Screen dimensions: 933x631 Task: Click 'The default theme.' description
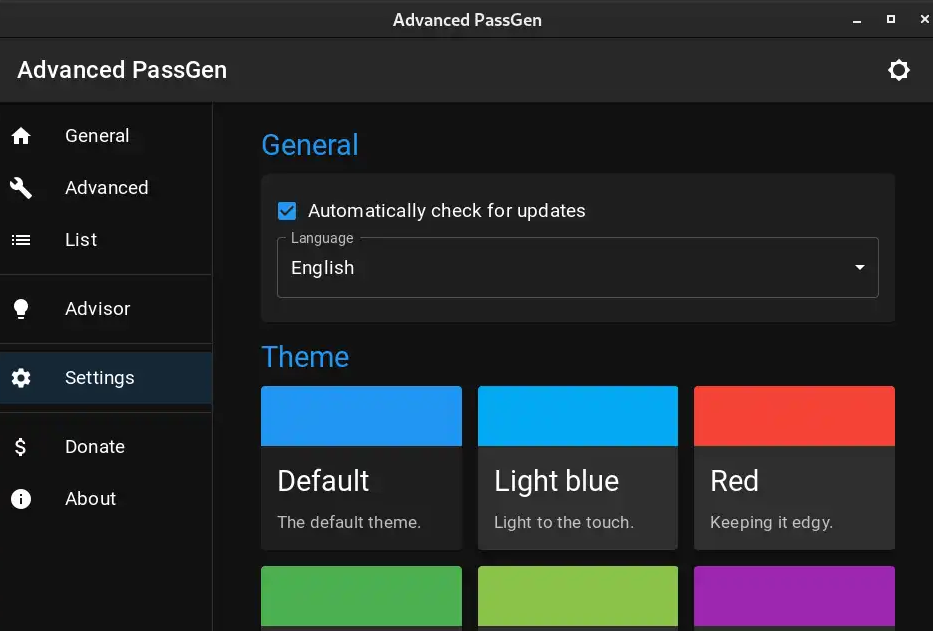[349, 523]
